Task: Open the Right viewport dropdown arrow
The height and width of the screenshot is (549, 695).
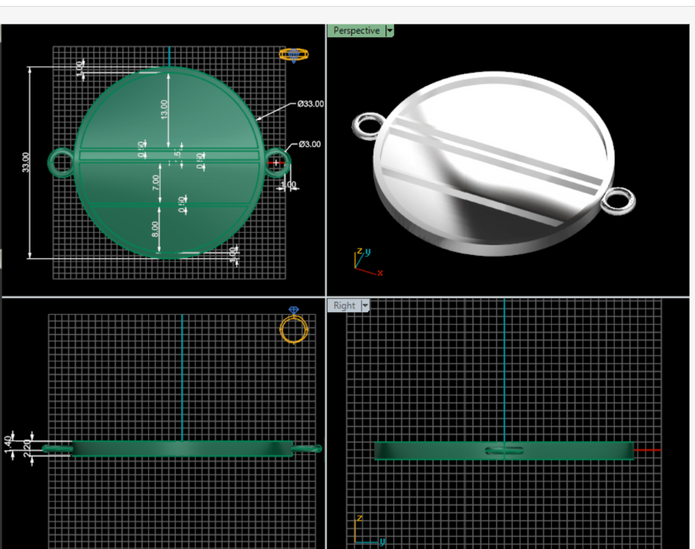Action: click(365, 305)
